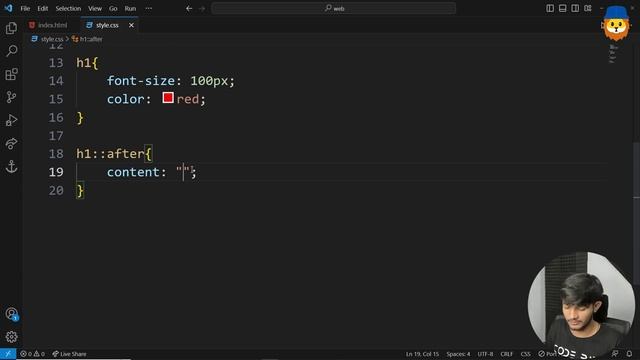Select the style.css tab
Viewport: 640px width, 360px height.
pos(107,25)
